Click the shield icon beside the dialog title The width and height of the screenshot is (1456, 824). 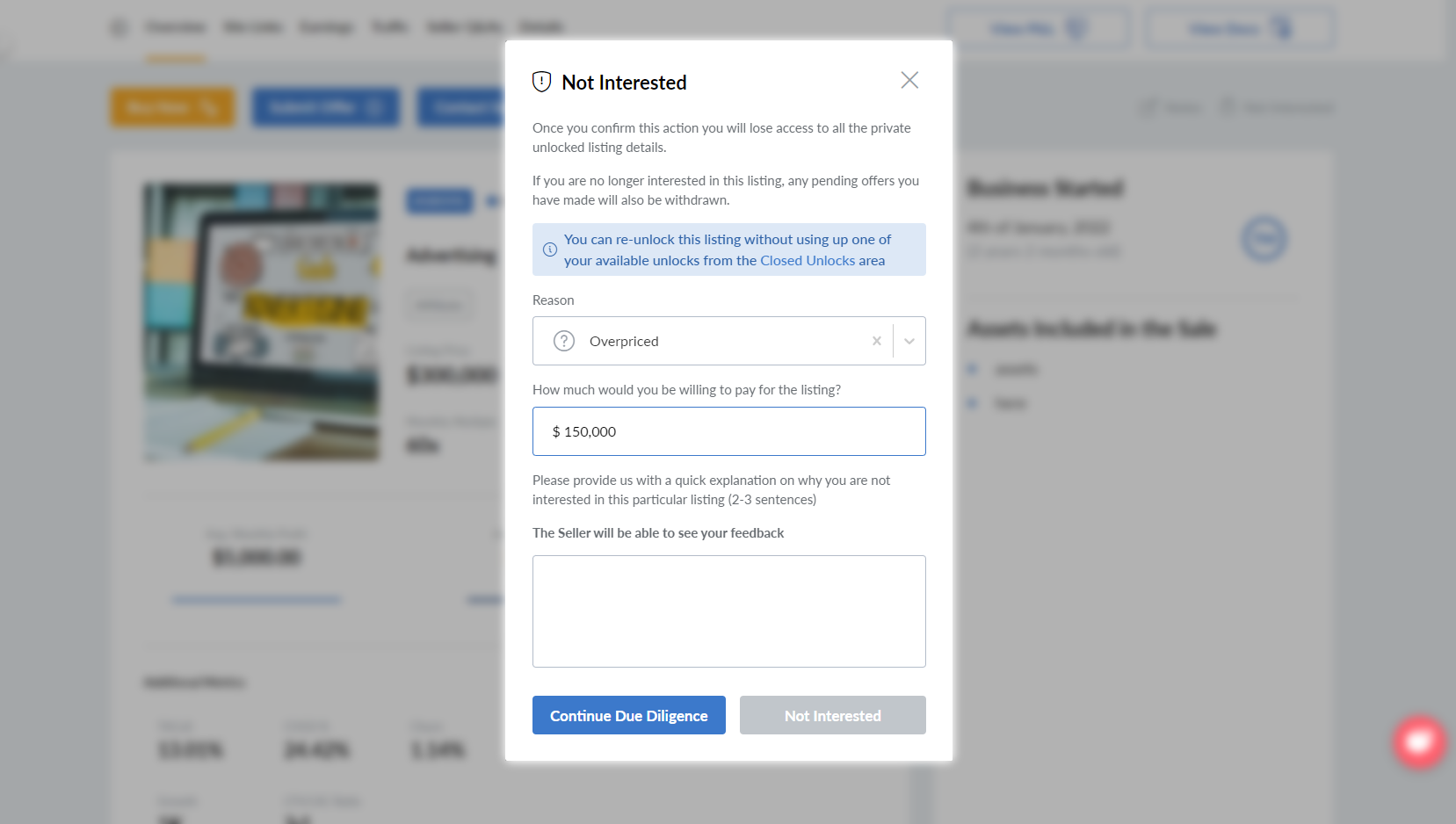click(x=542, y=82)
